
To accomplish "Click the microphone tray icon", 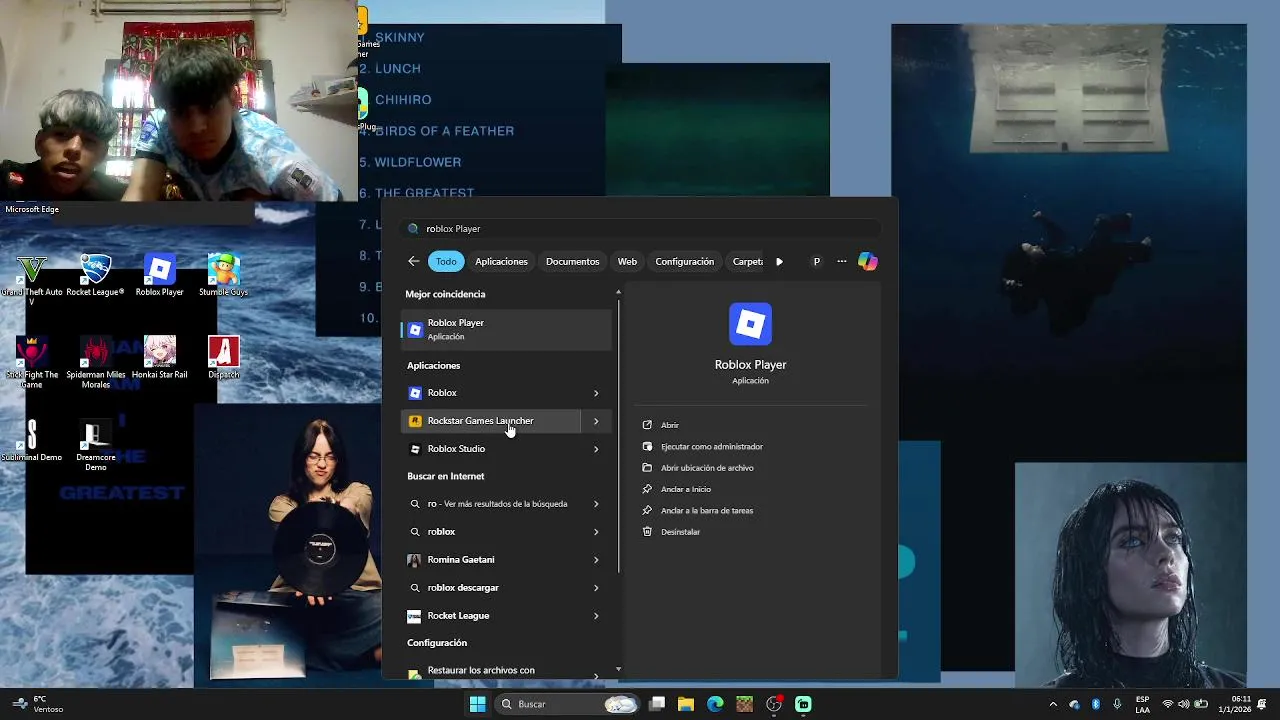I will [1117, 704].
